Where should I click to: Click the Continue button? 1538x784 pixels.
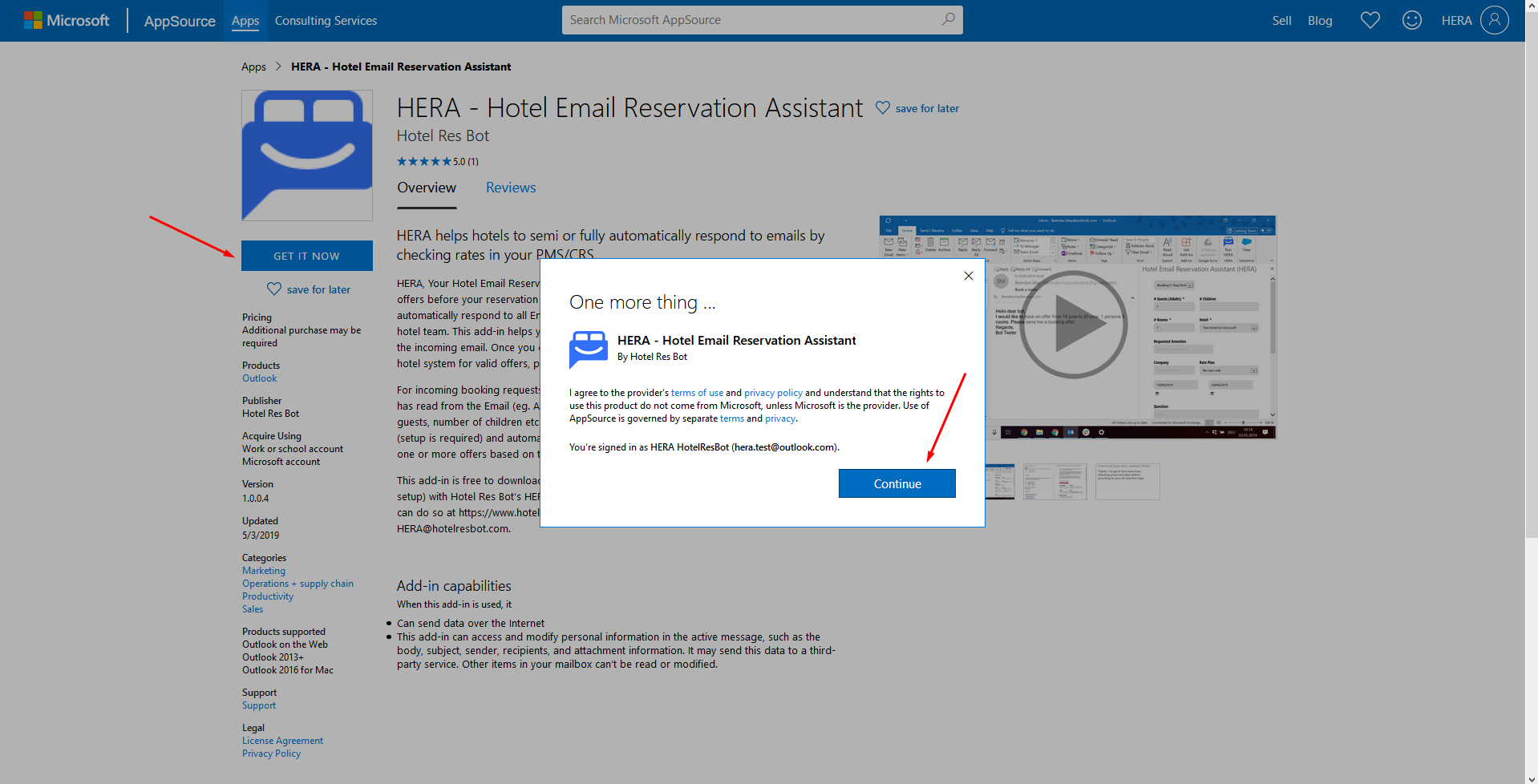tap(897, 483)
